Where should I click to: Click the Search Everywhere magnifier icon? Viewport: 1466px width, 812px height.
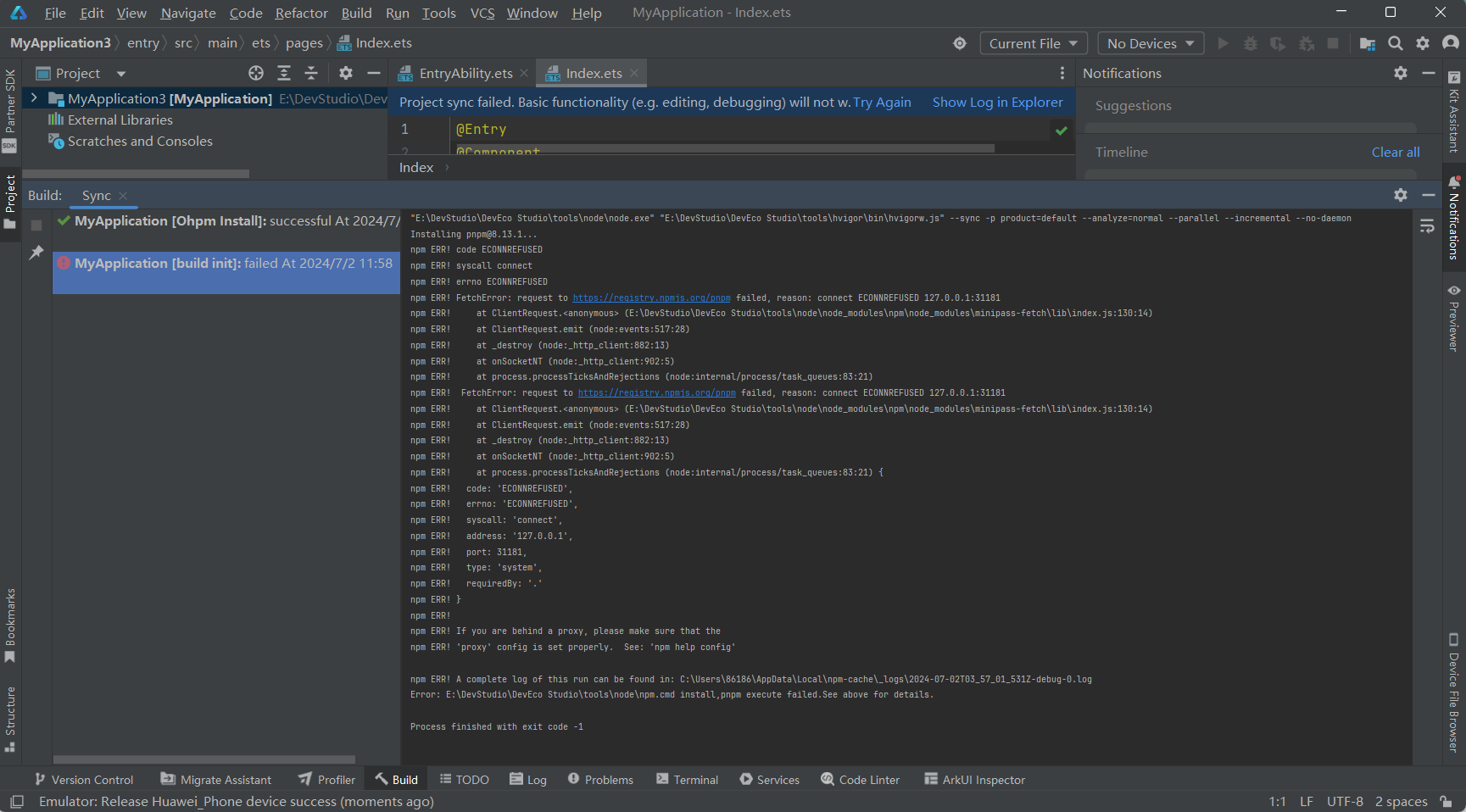point(1395,43)
